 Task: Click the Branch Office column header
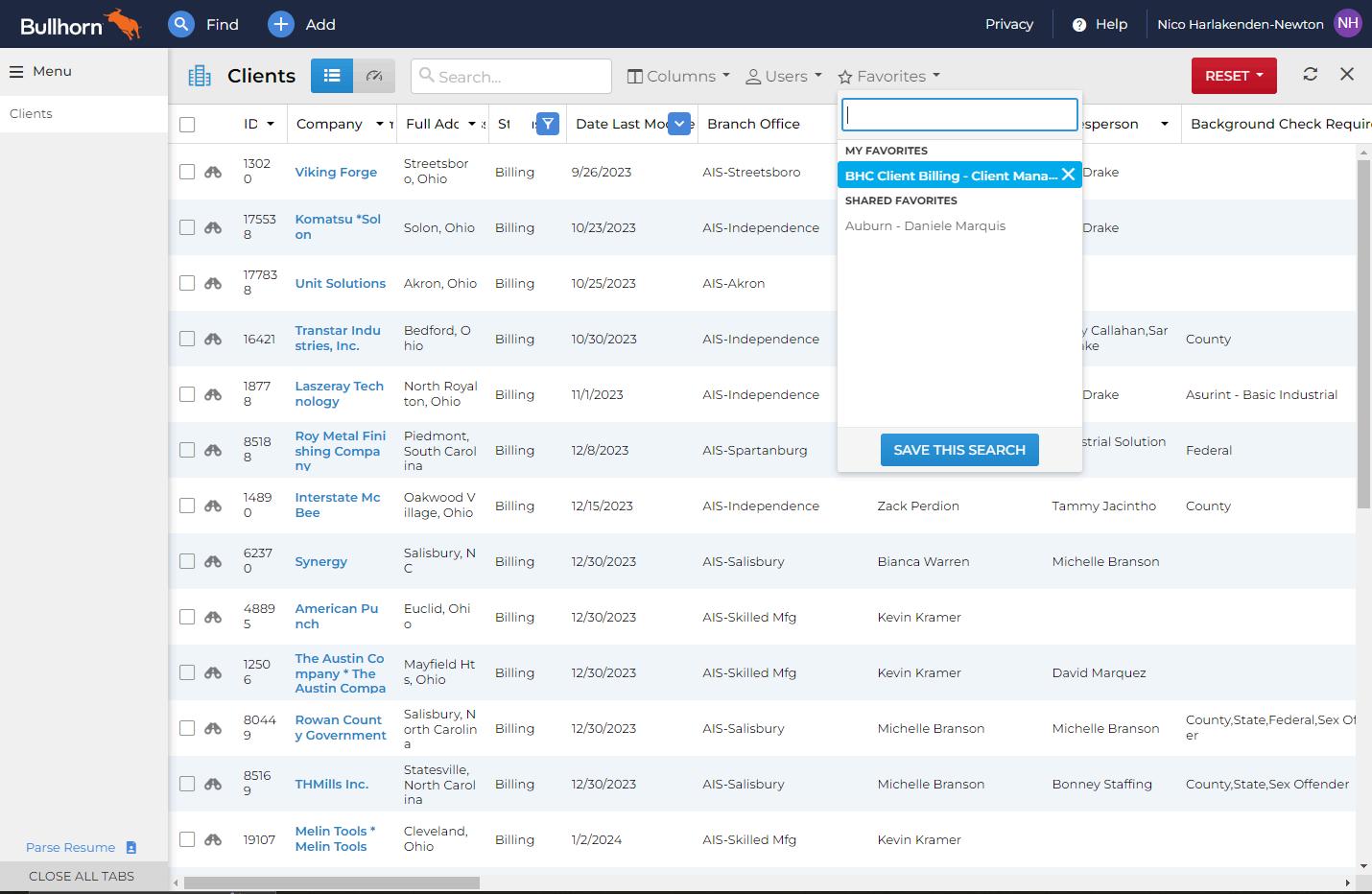click(x=753, y=124)
